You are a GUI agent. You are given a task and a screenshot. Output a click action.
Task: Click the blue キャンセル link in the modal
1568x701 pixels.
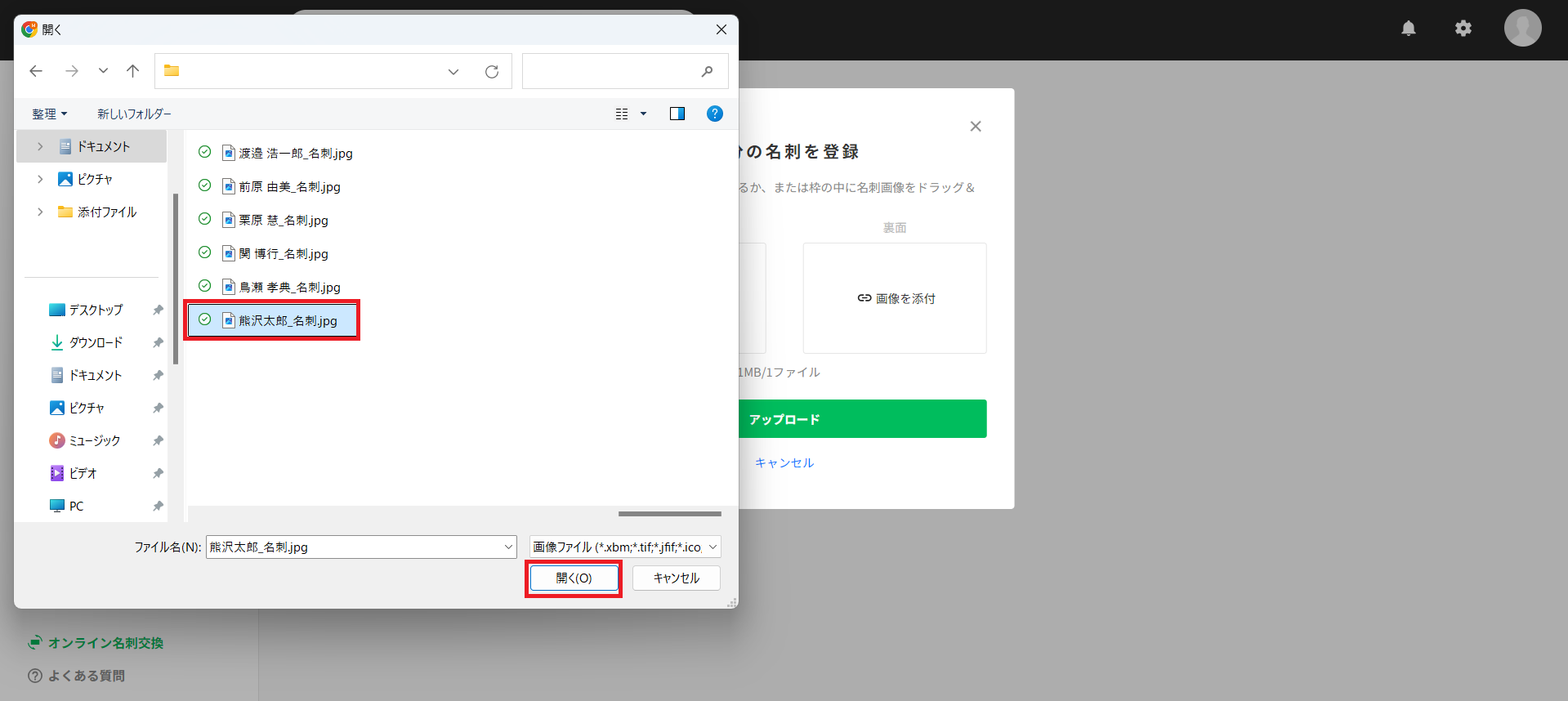[x=784, y=462]
